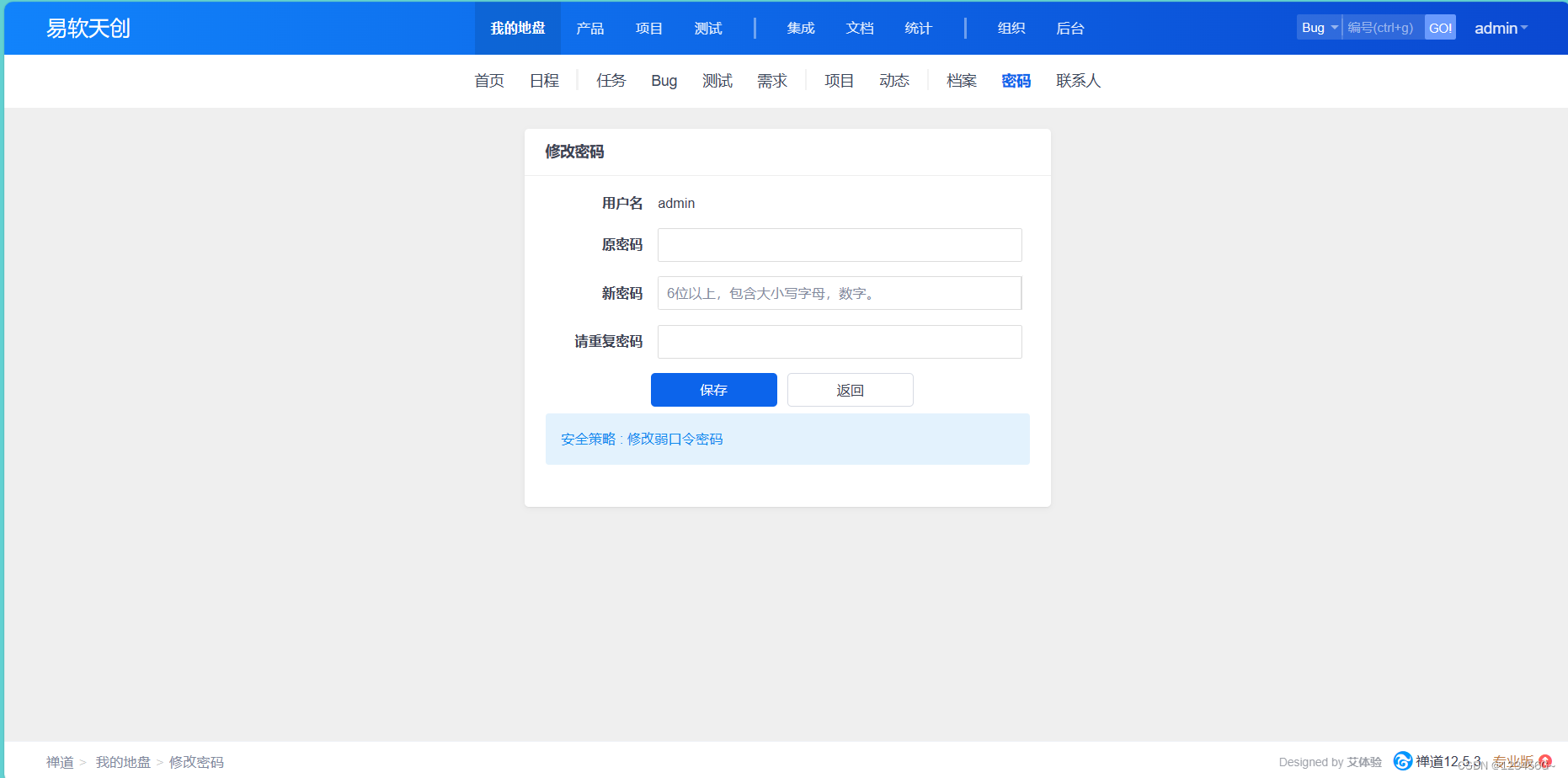
Task: Click the 禅道 breadcrumb link
Action: [x=60, y=762]
